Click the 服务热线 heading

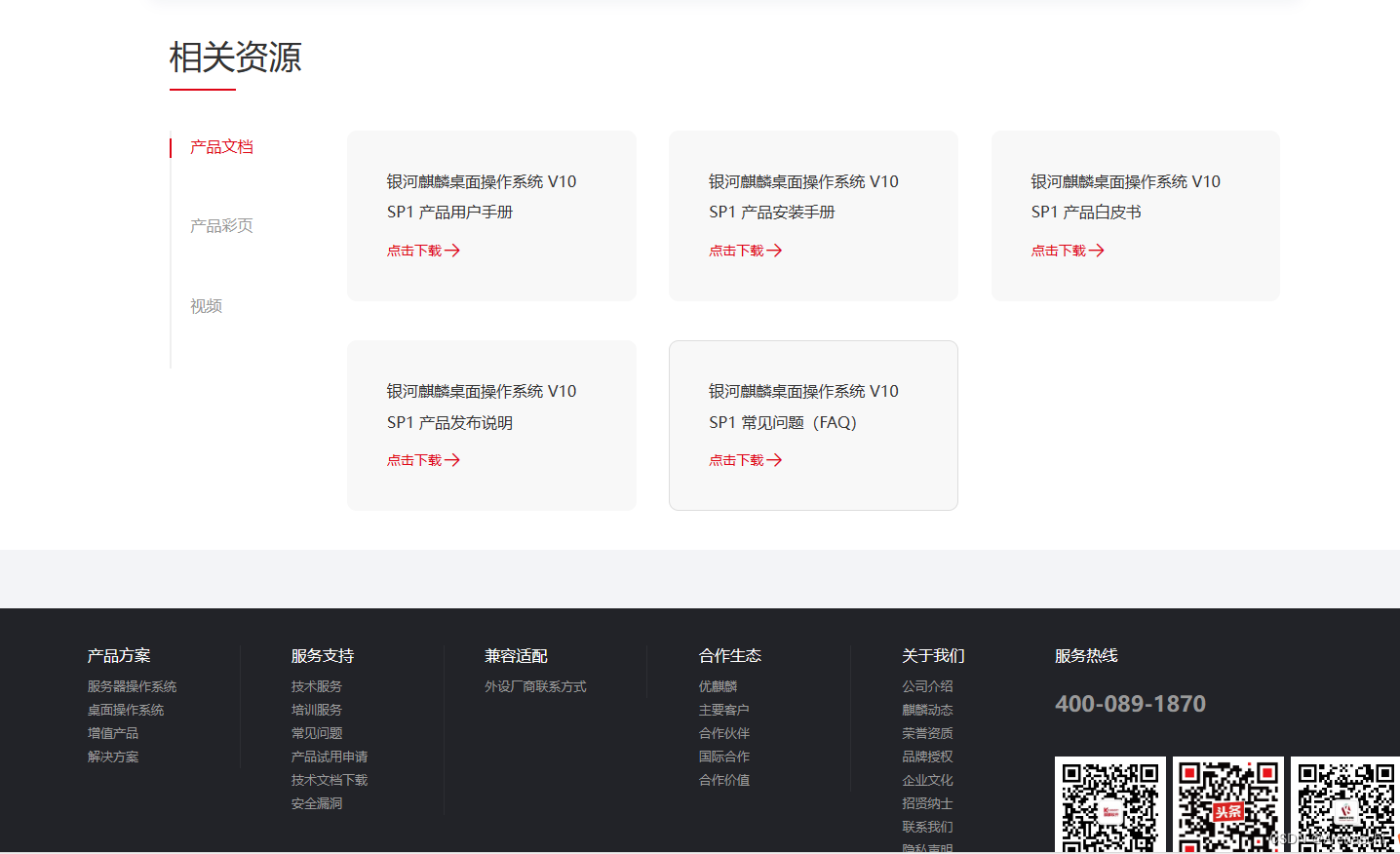[1086, 656]
